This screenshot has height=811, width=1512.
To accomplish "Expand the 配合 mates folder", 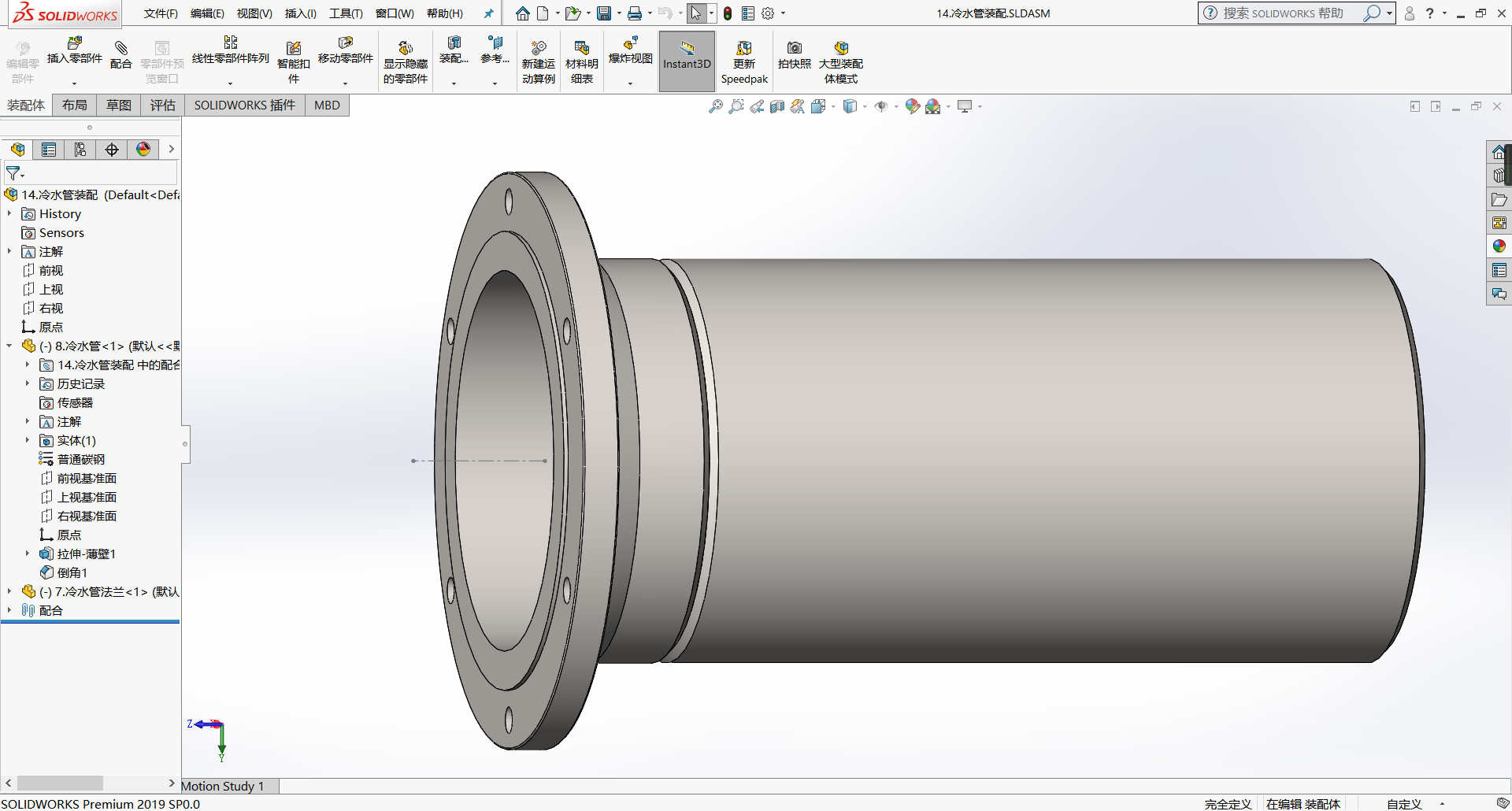I will (9, 610).
